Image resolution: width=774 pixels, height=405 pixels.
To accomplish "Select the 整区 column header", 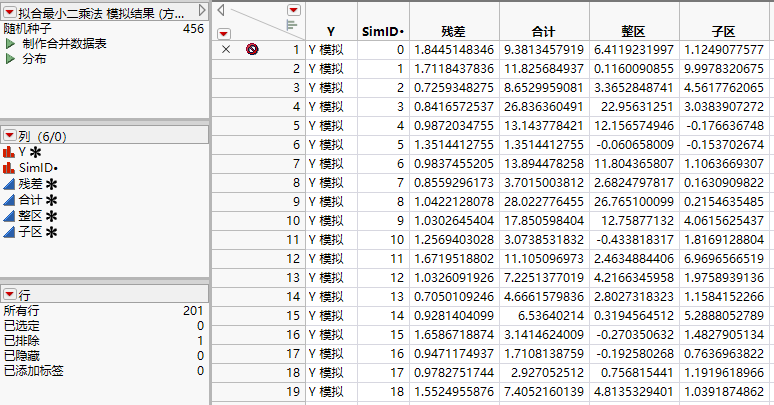I will (x=634, y=32).
